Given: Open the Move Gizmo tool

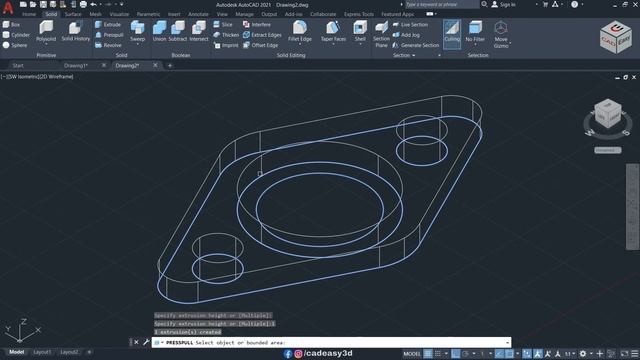Looking at the screenshot, I should 501,34.
